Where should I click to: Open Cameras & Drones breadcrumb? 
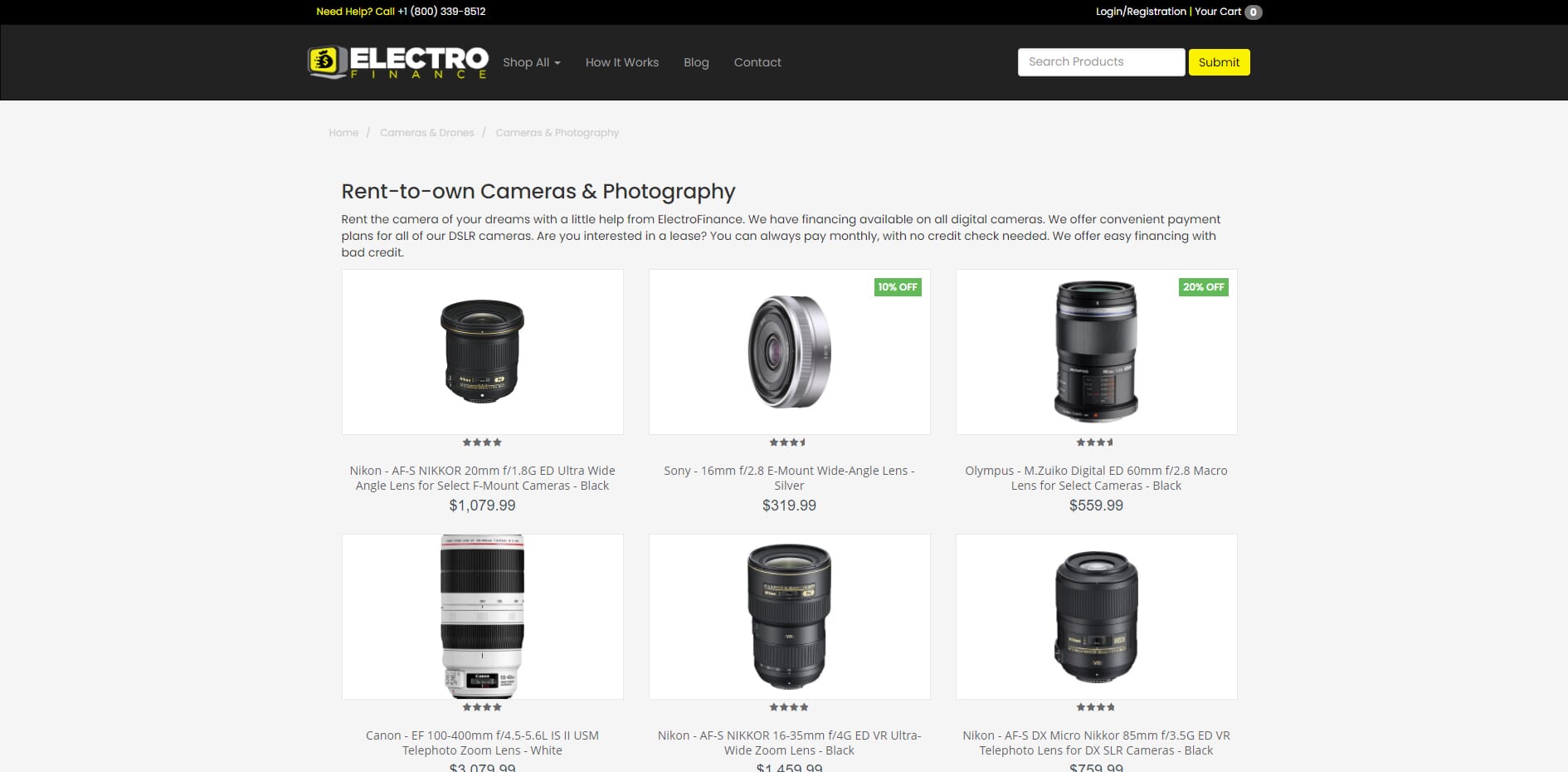(x=427, y=133)
